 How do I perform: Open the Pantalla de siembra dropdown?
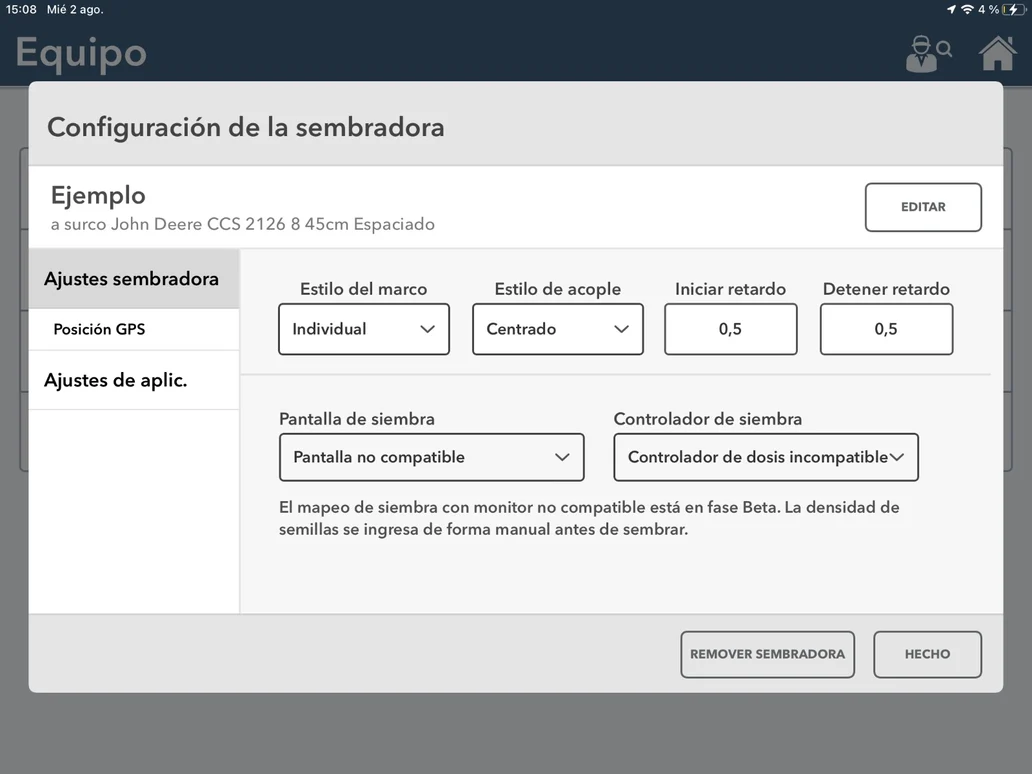431,457
